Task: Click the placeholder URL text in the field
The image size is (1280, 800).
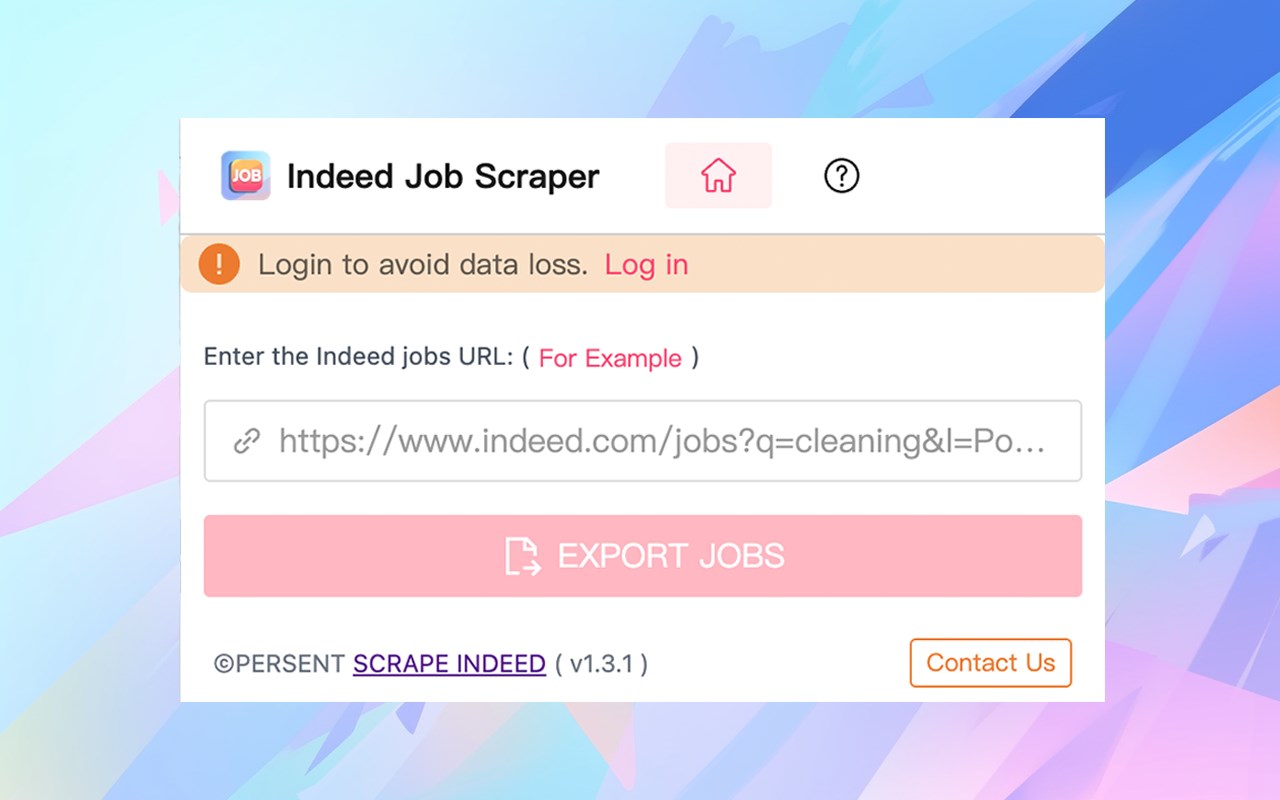Action: point(662,441)
